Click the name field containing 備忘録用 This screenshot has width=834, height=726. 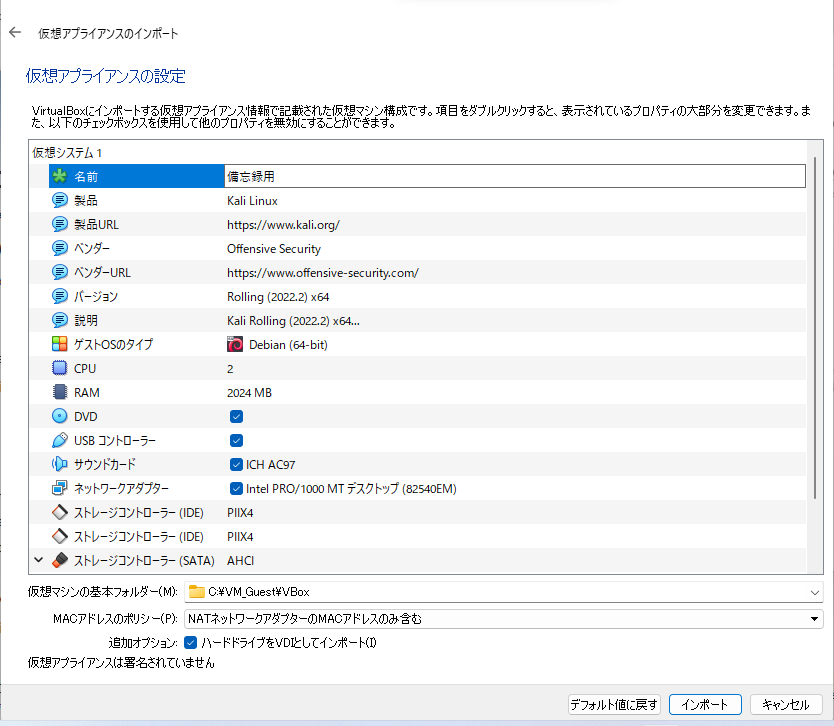pos(514,176)
